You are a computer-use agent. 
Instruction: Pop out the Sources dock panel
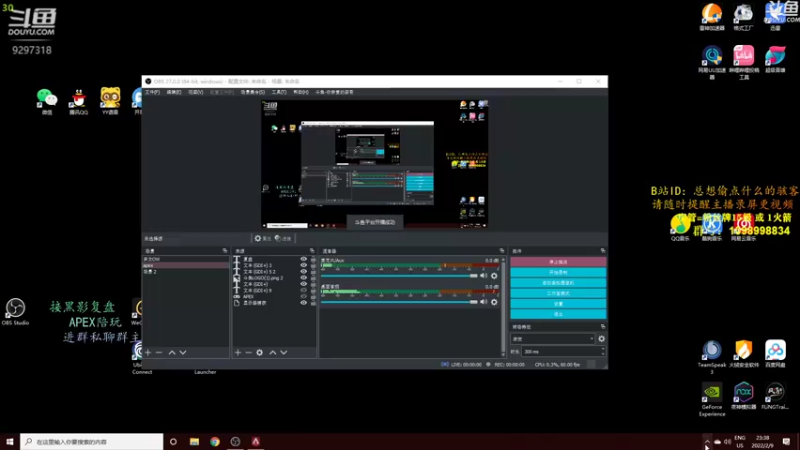312,251
